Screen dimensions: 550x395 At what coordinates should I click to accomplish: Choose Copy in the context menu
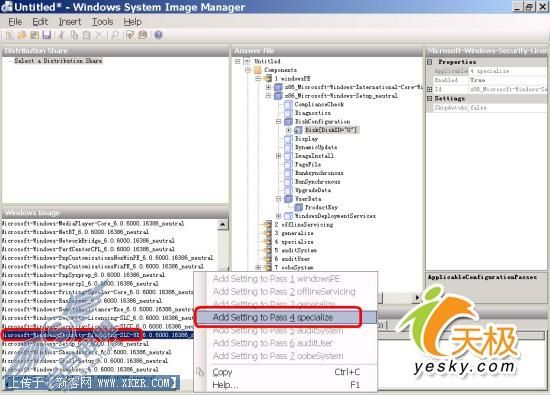tap(286, 372)
